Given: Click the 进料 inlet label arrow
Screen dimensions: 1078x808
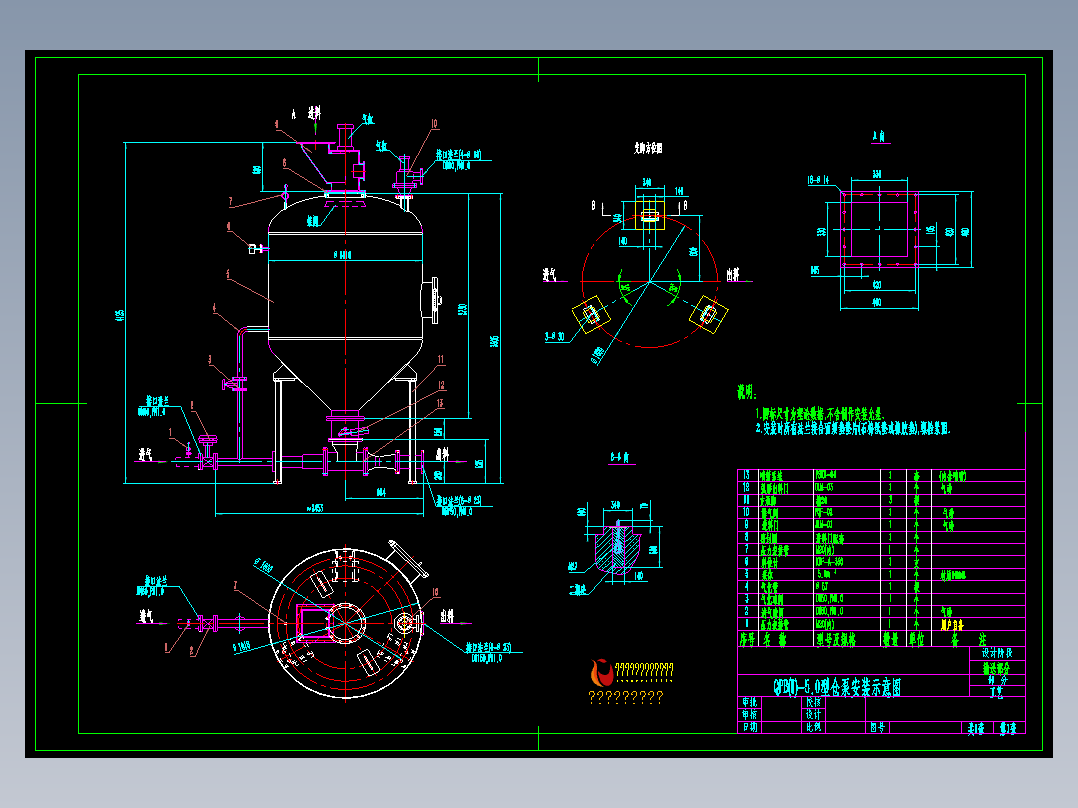Looking at the screenshot, I should (x=313, y=114).
